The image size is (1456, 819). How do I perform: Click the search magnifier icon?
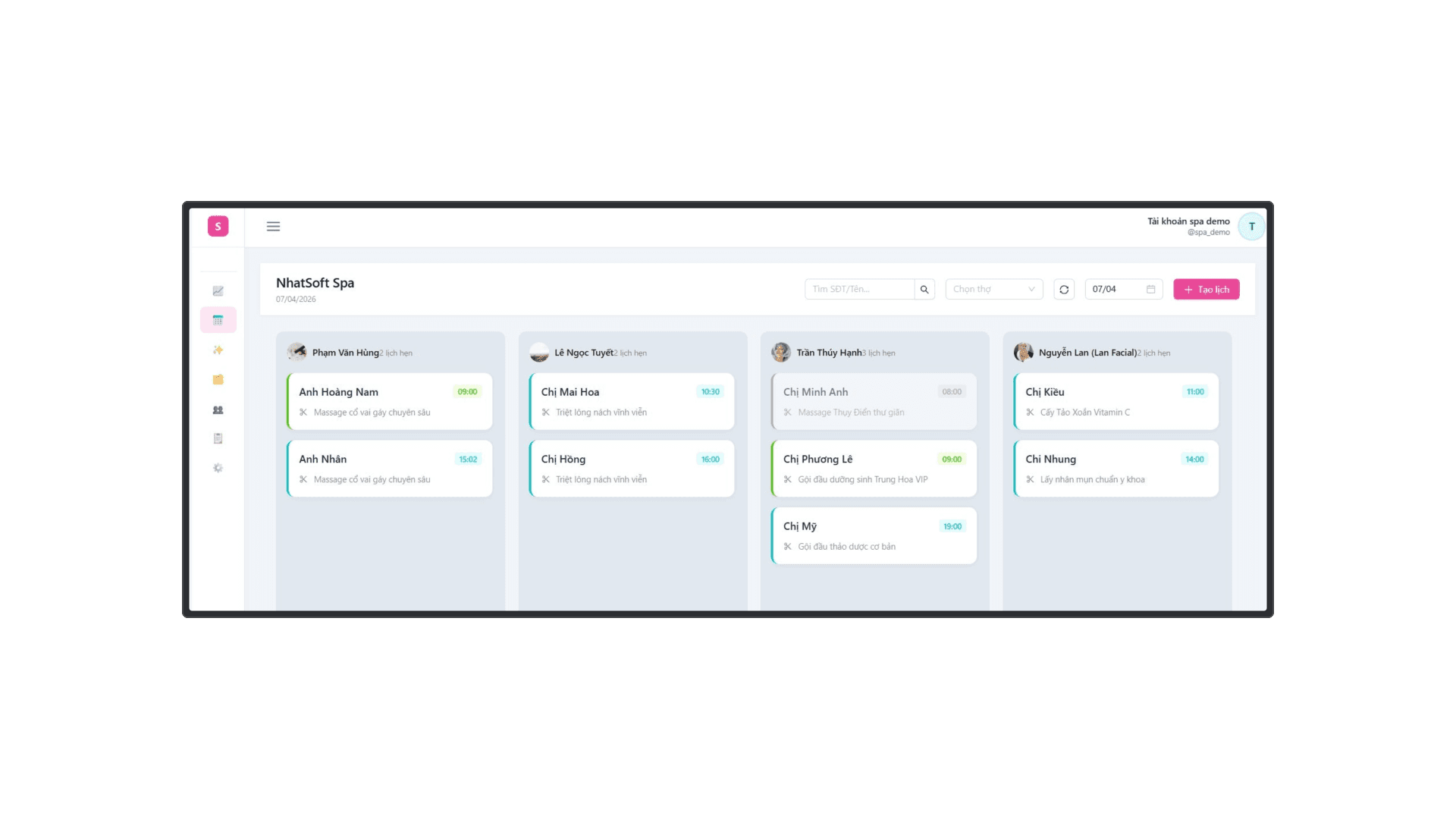tap(924, 290)
